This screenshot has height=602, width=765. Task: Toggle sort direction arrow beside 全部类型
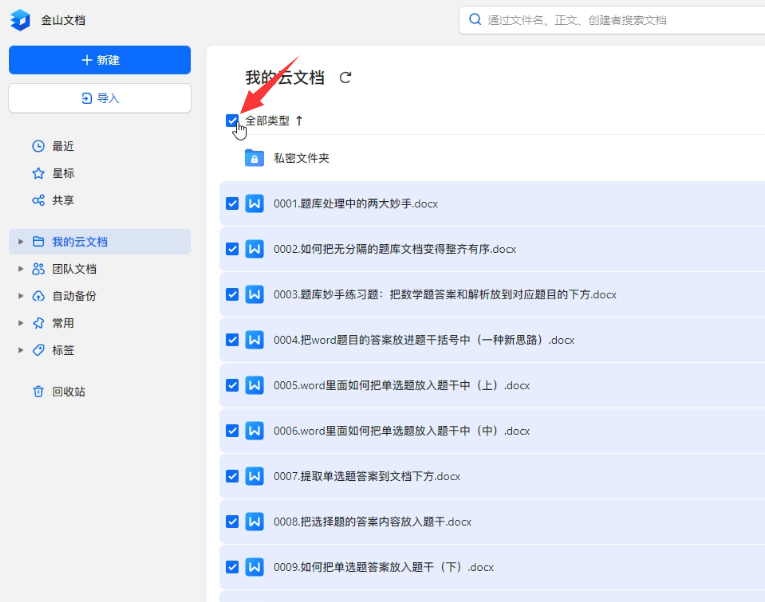click(299, 120)
